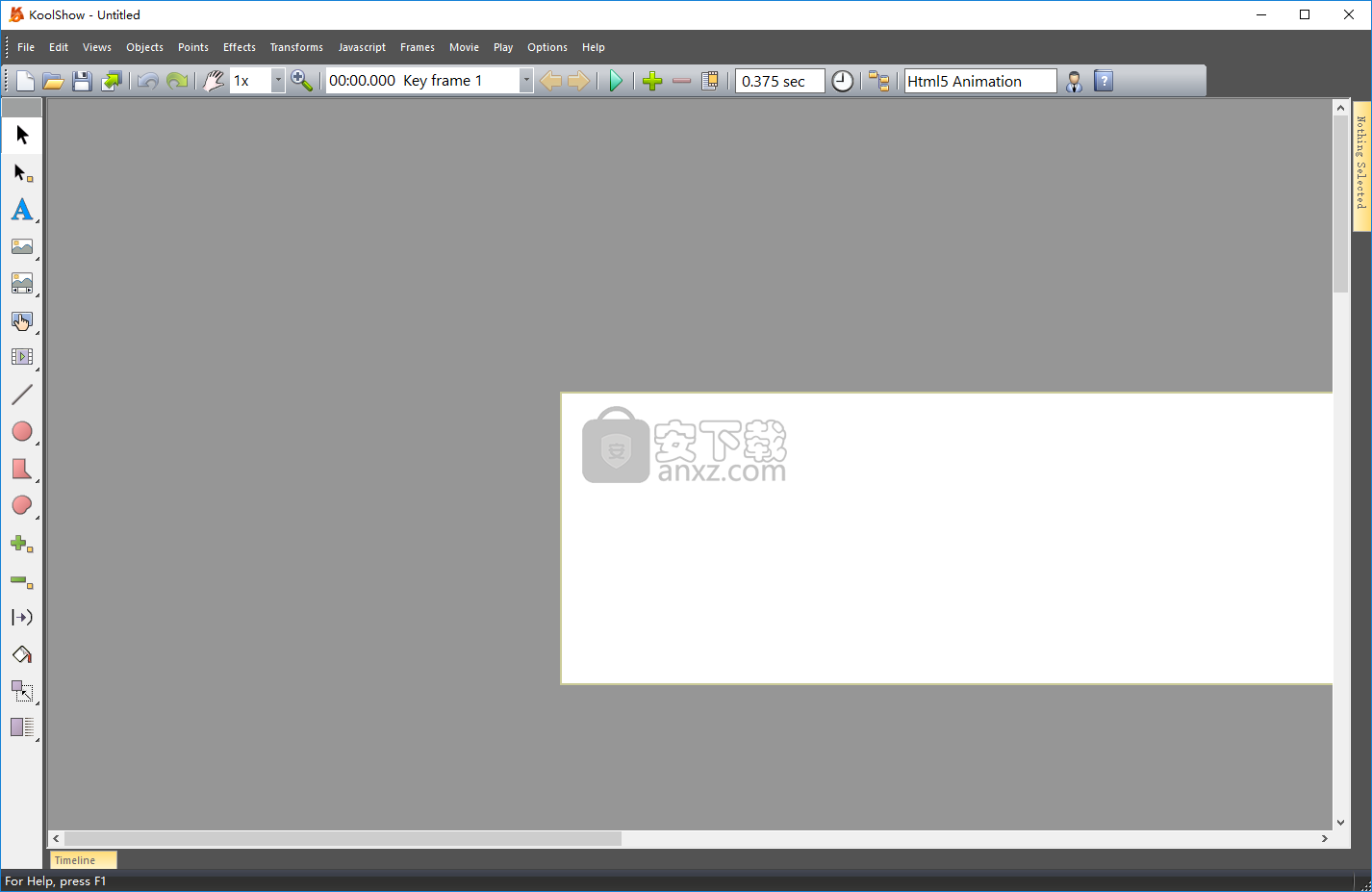Select the movie clip tool

point(22,357)
